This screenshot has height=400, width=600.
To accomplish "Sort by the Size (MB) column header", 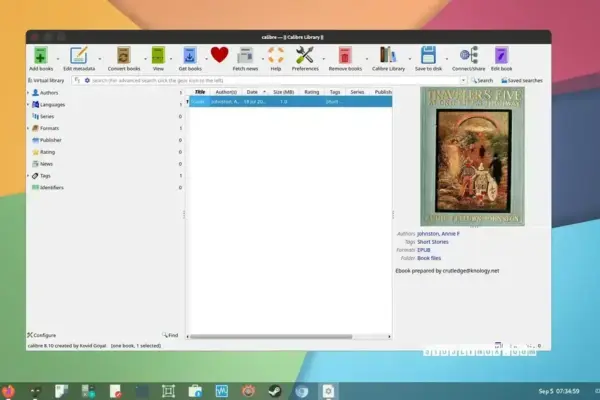I will point(284,92).
